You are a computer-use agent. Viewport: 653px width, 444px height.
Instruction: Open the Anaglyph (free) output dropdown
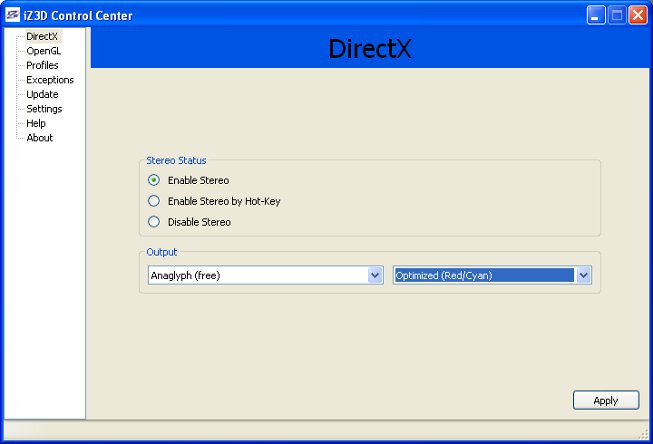click(x=266, y=275)
